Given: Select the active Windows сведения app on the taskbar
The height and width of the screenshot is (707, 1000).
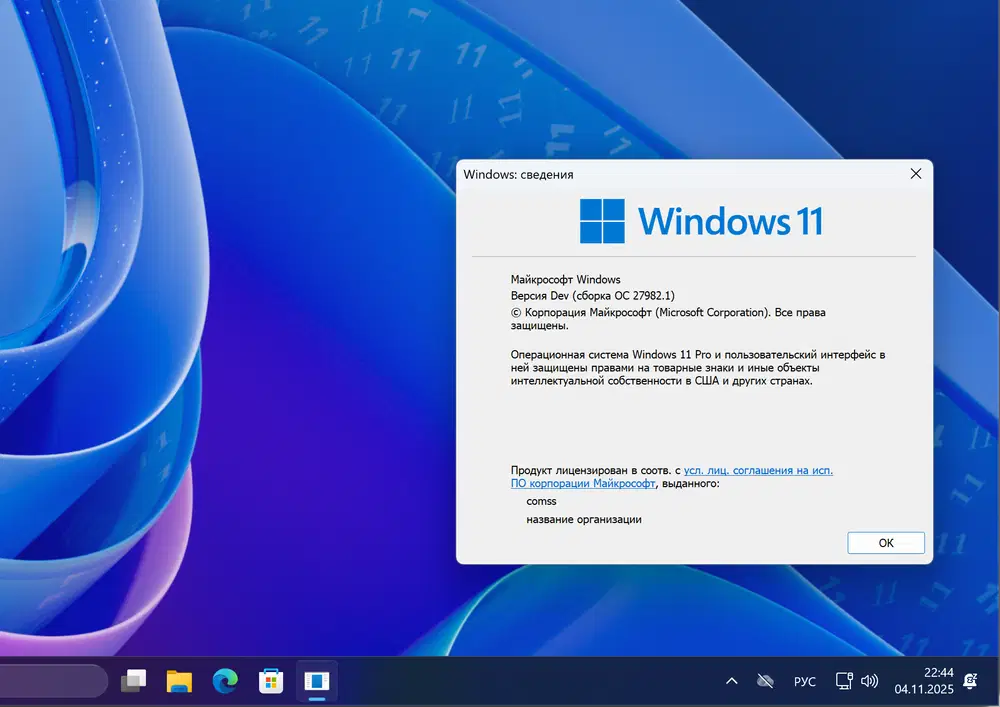Looking at the screenshot, I should point(317,681).
